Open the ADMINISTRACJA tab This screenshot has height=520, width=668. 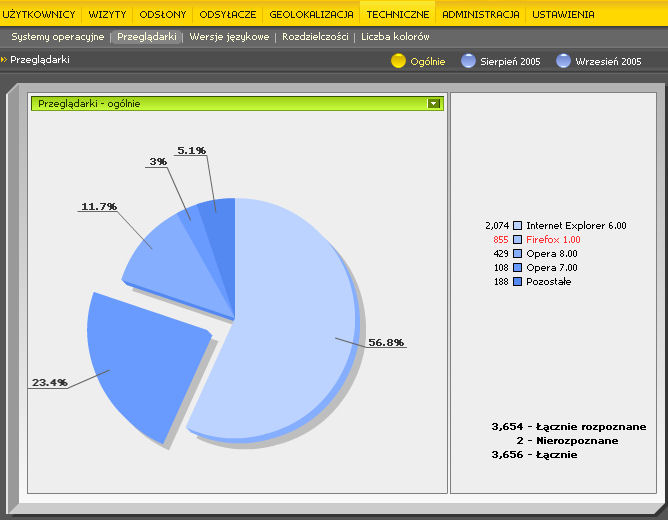click(x=481, y=14)
